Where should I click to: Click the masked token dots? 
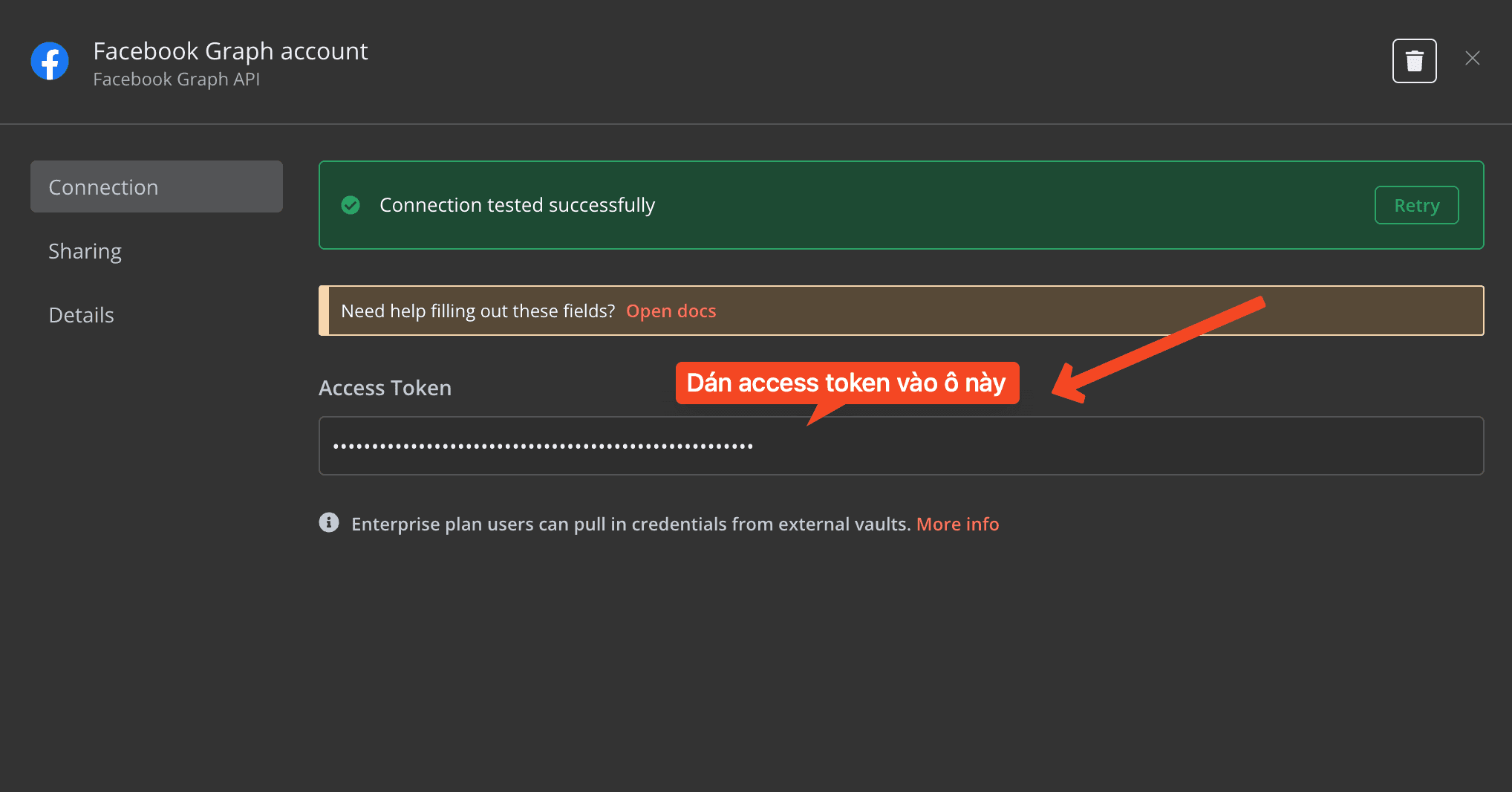pyautogui.click(x=543, y=447)
